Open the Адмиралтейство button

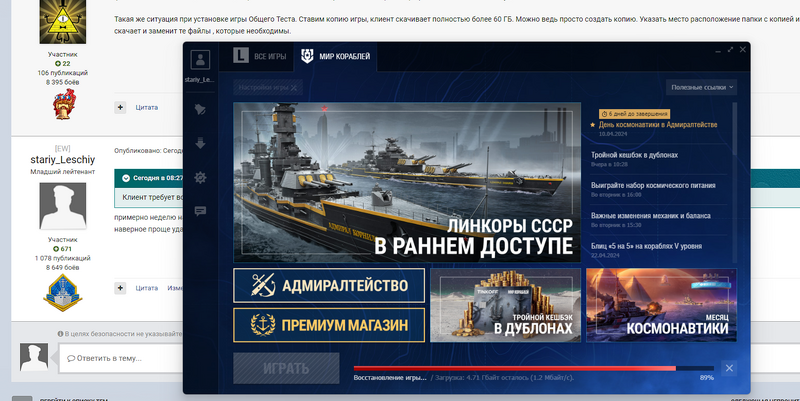(x=329, y=285)
